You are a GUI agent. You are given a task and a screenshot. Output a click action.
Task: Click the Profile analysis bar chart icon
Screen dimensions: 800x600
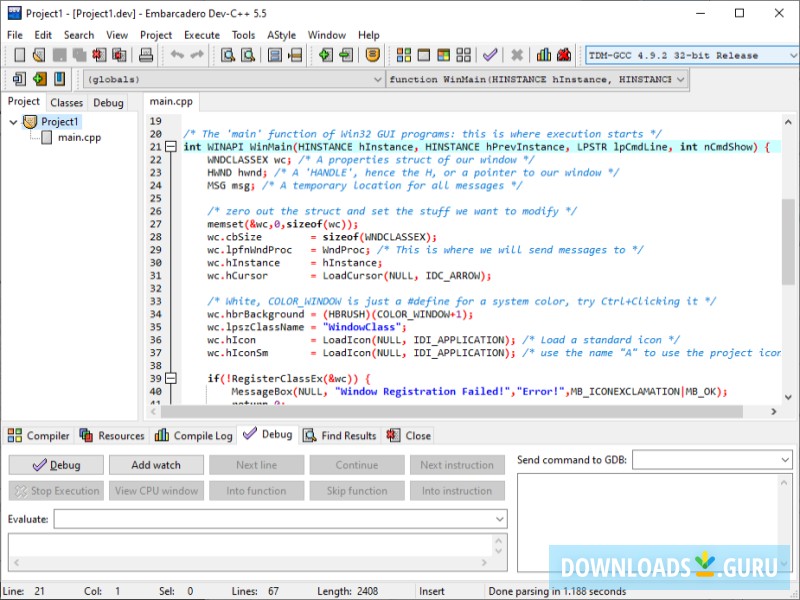pos(544,55)
